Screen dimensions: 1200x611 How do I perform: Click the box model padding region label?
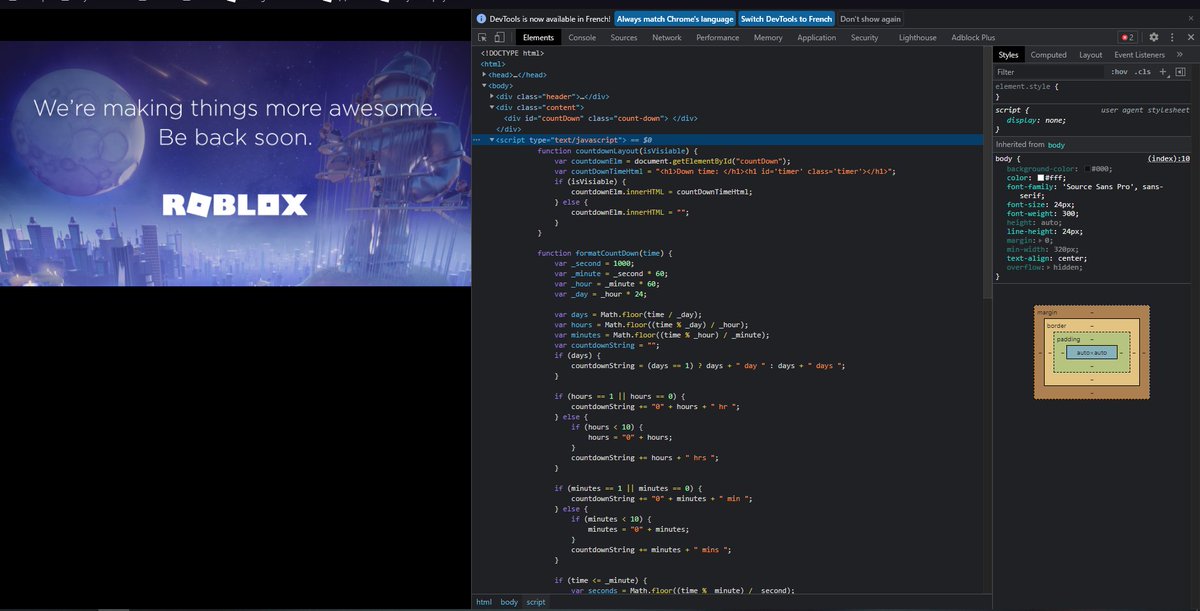click(1069, 339)
